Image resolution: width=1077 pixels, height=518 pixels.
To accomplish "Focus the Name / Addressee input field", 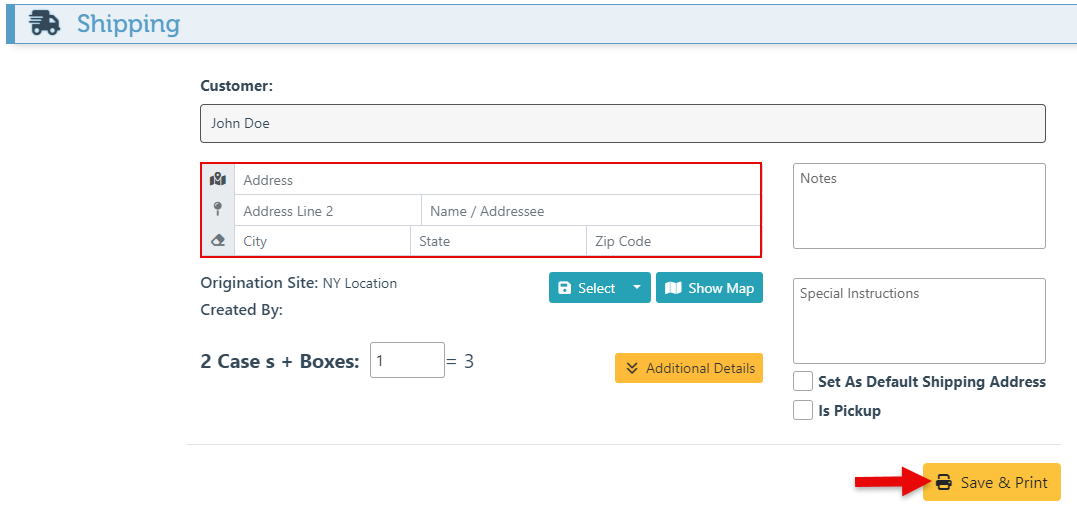I will pyautogui.click(x=590, y=211).
